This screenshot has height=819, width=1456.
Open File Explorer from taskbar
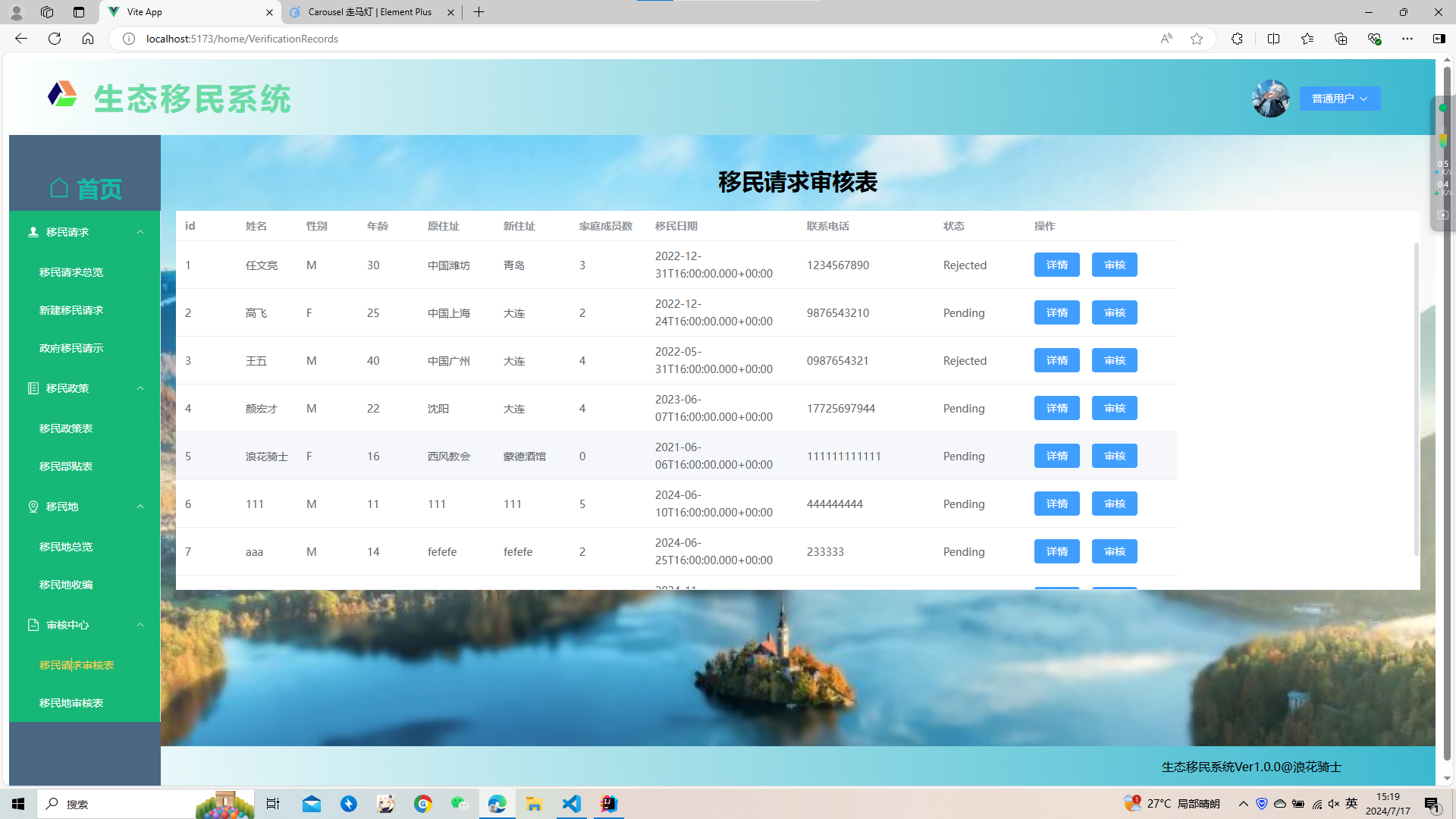click(534, 804)
